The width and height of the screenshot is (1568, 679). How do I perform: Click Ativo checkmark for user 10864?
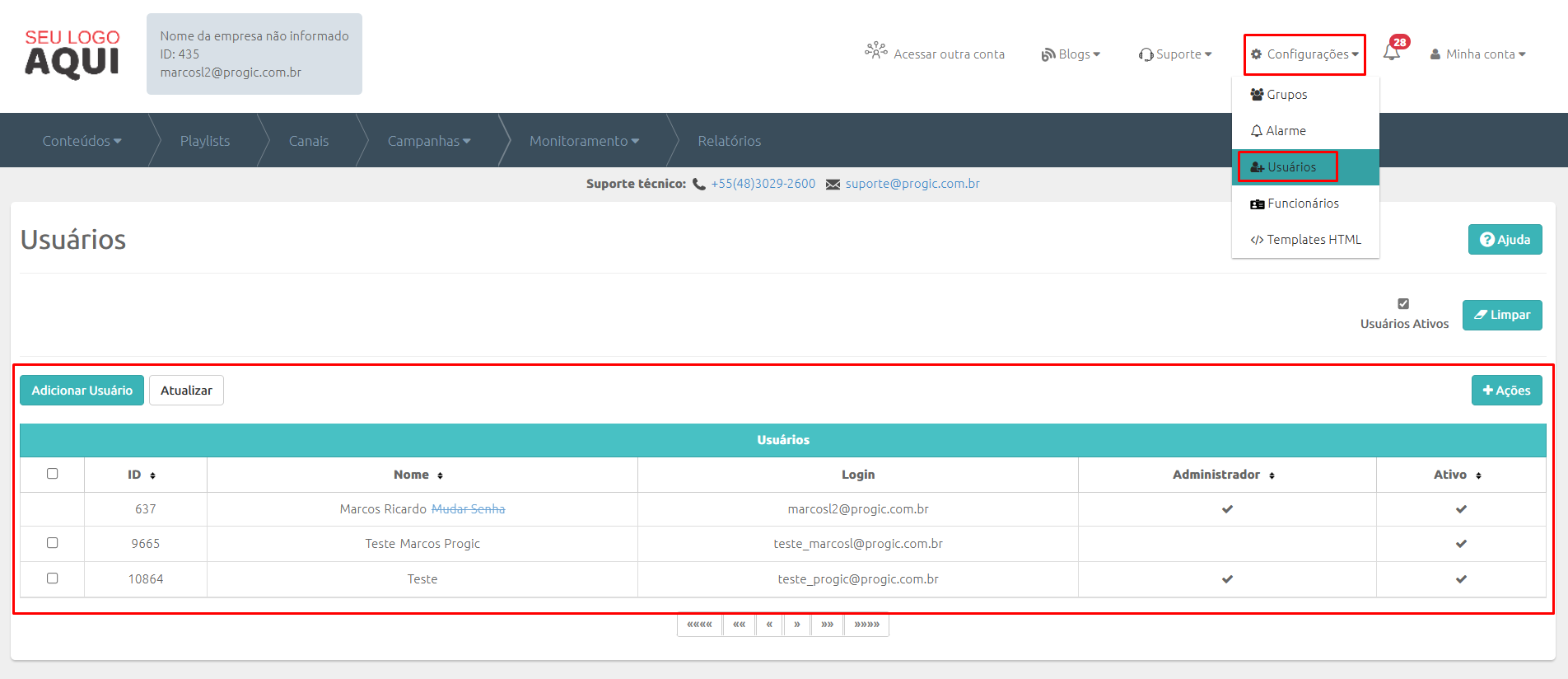[1461, 579]
